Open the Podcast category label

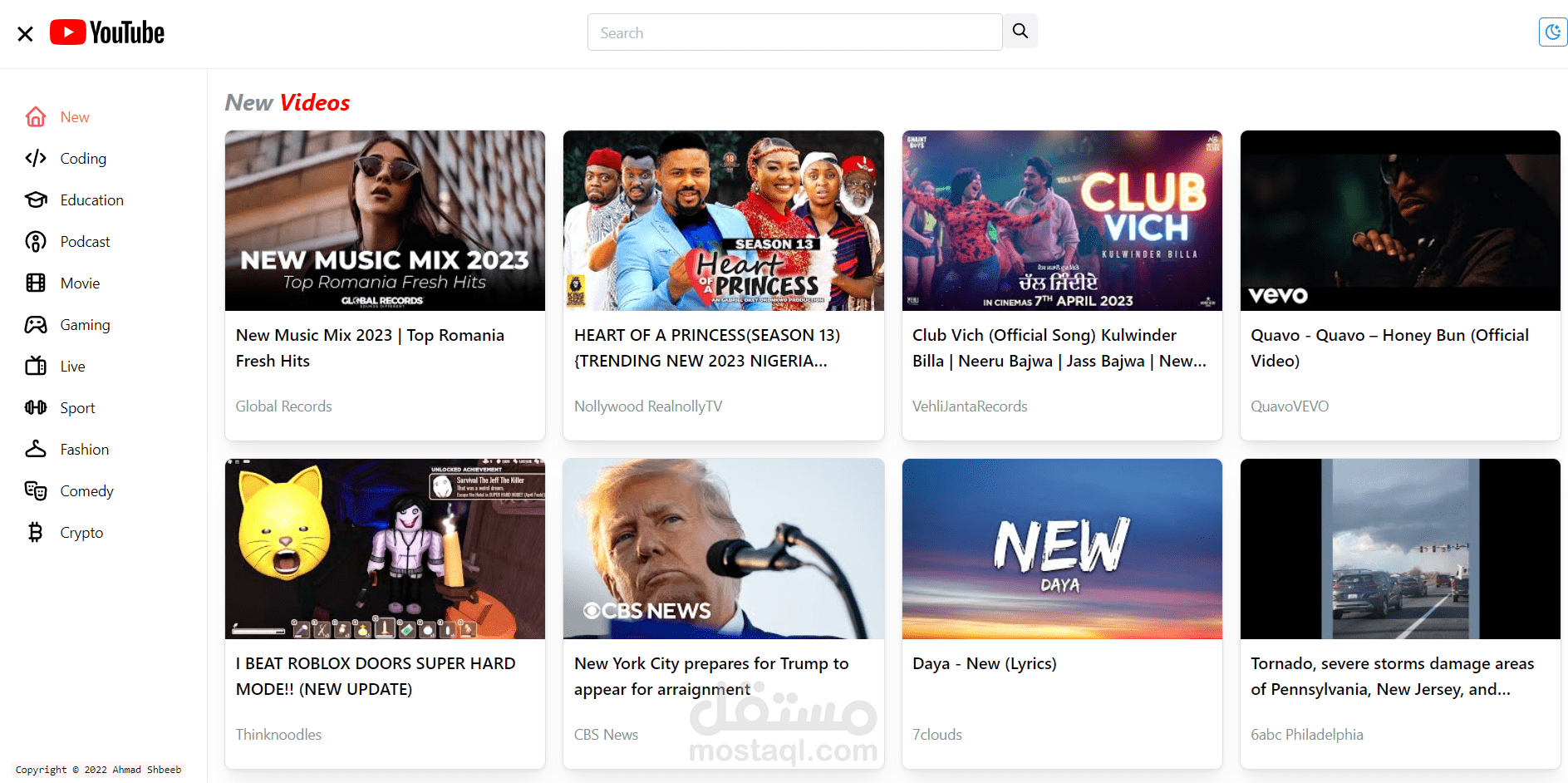pos(85,242)
